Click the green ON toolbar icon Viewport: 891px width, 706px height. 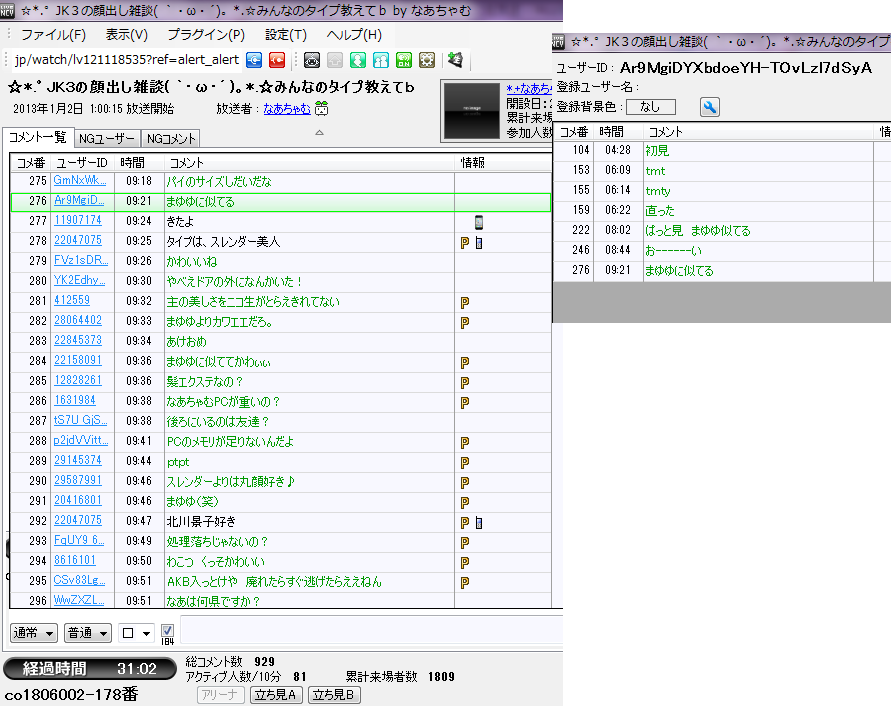click(x=404, y=60)
